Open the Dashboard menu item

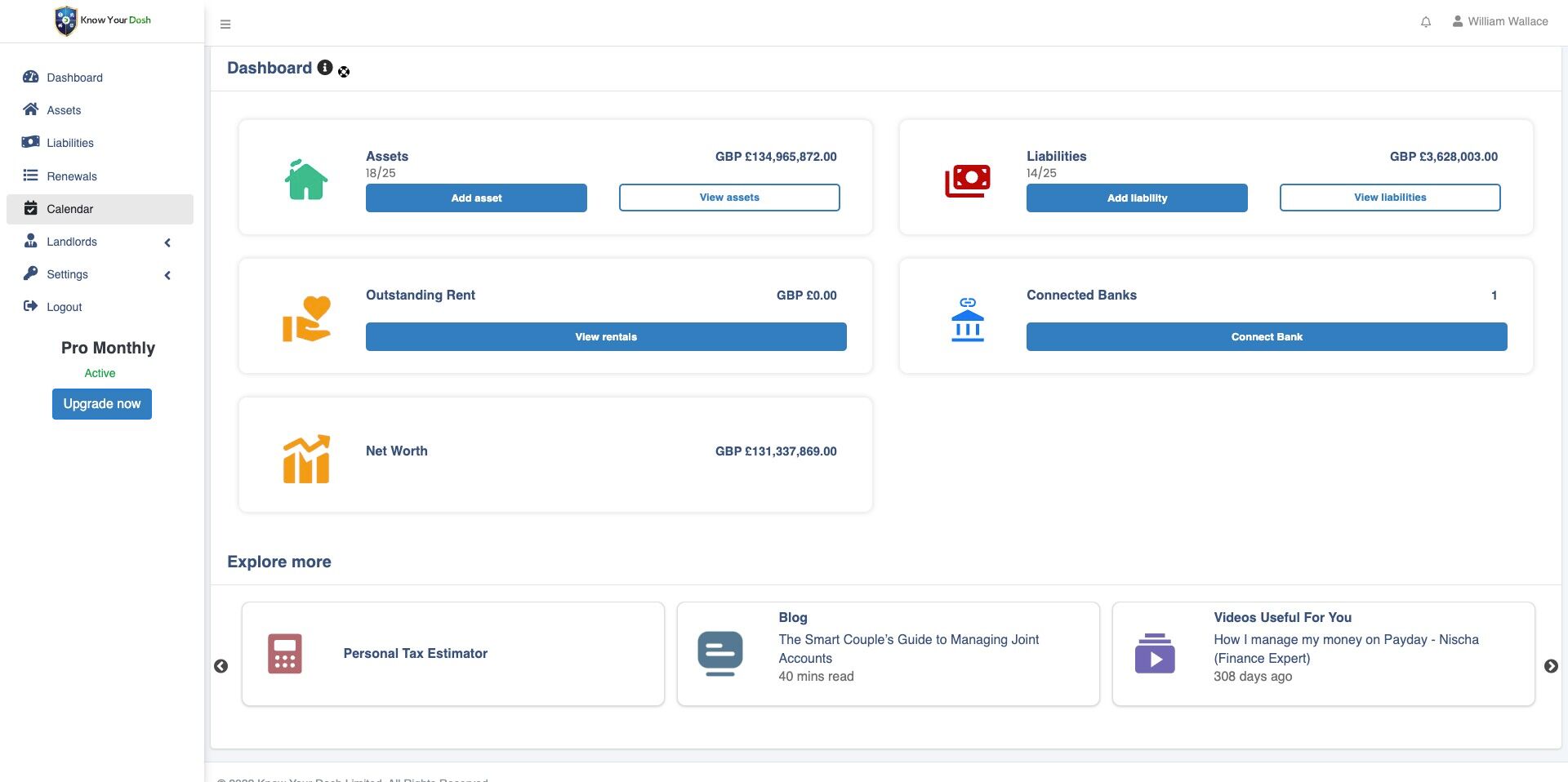click(x=100, y=78)
